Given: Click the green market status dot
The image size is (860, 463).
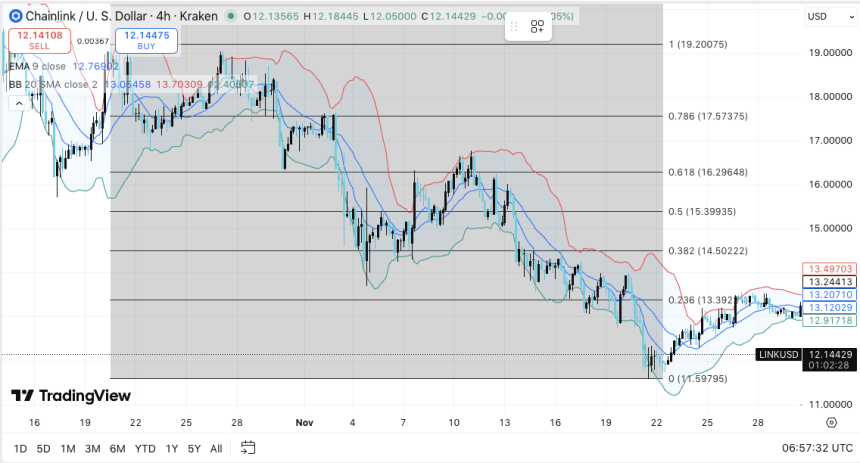Looking at the screenshot, I should (232, 17).
